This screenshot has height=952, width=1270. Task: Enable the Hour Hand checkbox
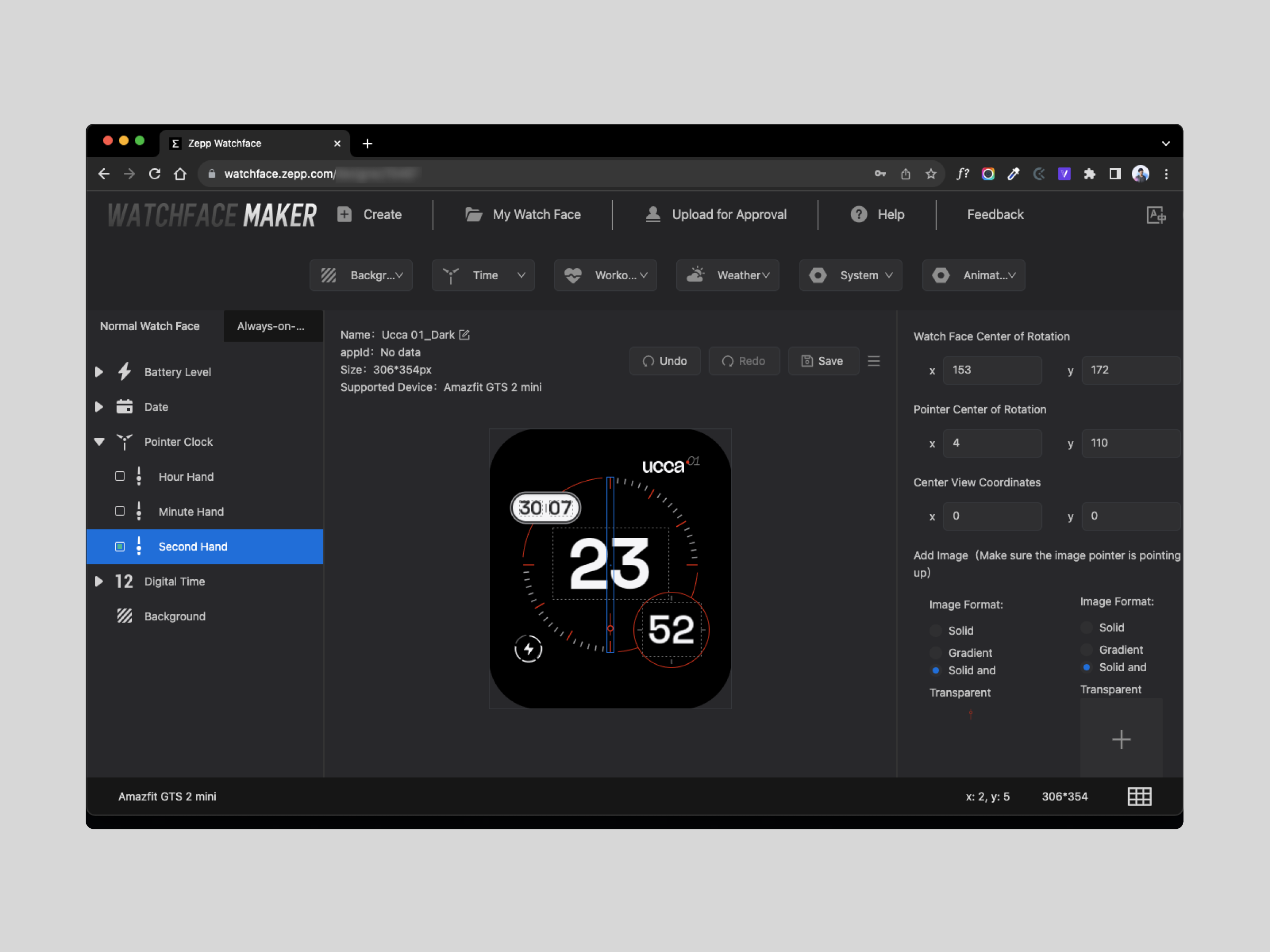pyautogui.click(x=120, y=477)
